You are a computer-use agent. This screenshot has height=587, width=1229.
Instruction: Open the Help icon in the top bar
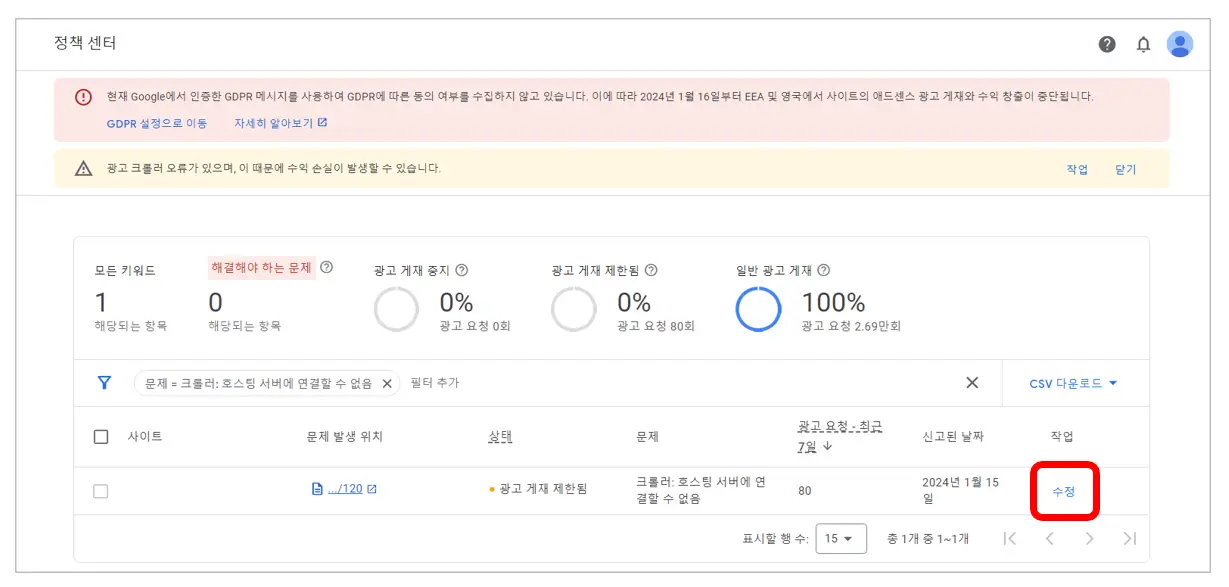coord(1107,44)
